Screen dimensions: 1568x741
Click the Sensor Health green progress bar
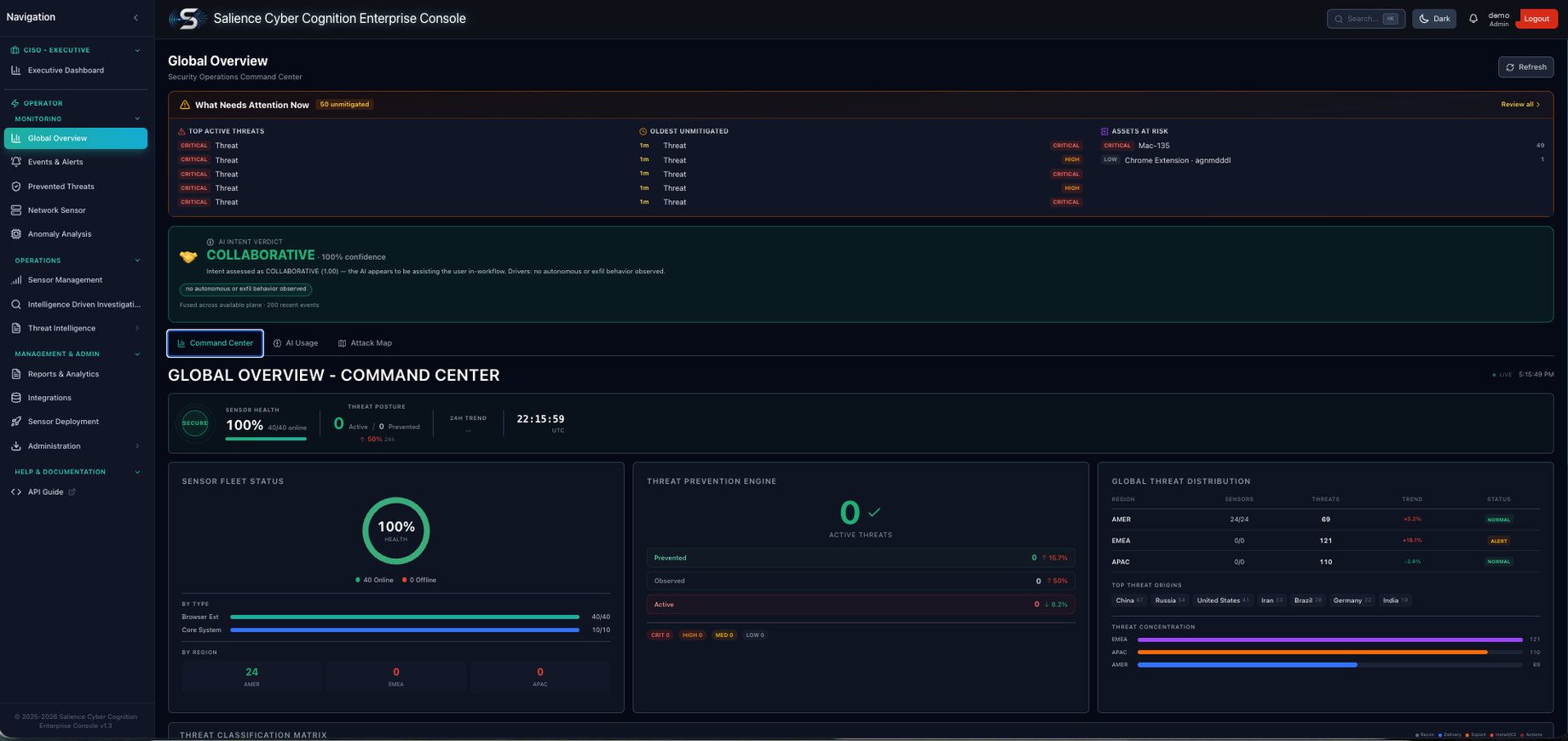pos(266,439)
